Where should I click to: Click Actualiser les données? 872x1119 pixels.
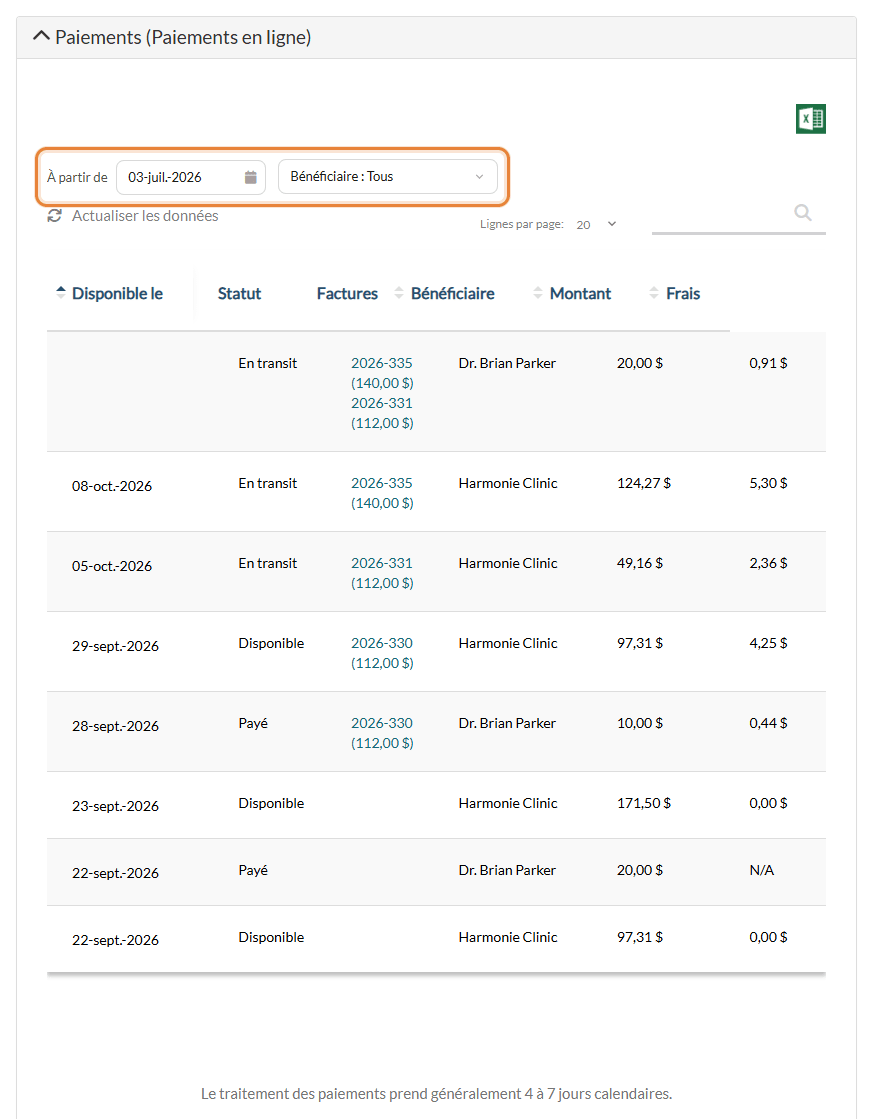145,216
